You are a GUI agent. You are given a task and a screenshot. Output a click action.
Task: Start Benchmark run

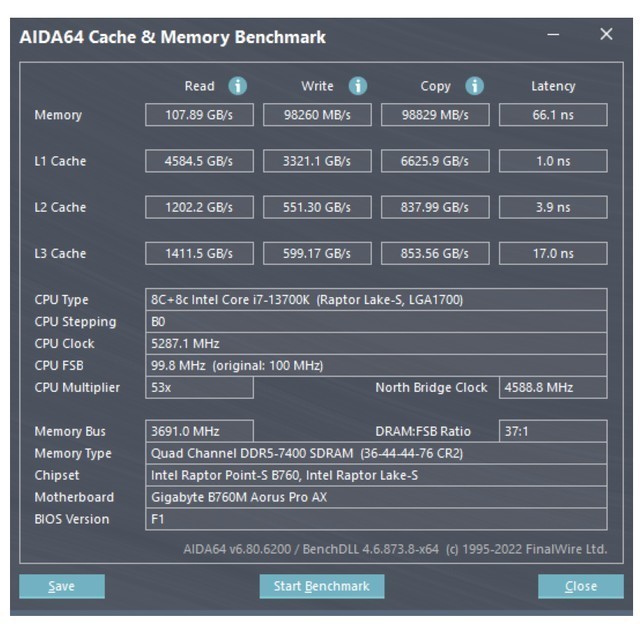(322, 586)
